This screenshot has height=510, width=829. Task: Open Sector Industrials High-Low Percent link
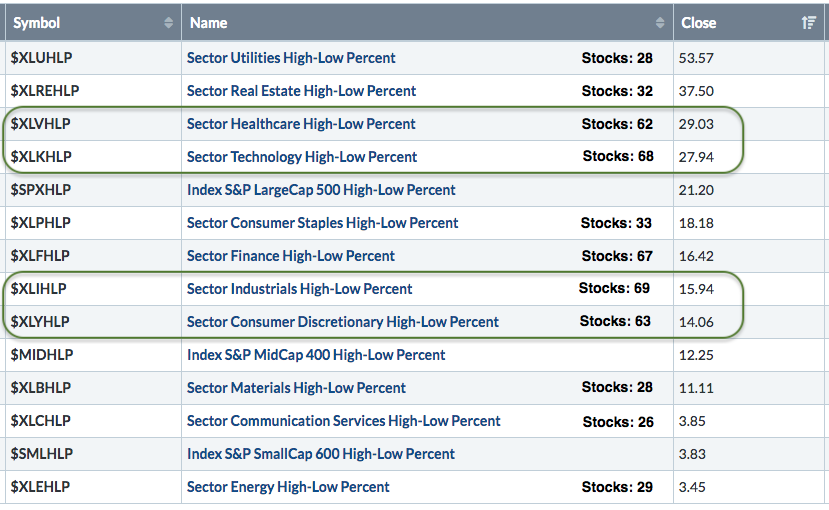click(x=299, y=289)
